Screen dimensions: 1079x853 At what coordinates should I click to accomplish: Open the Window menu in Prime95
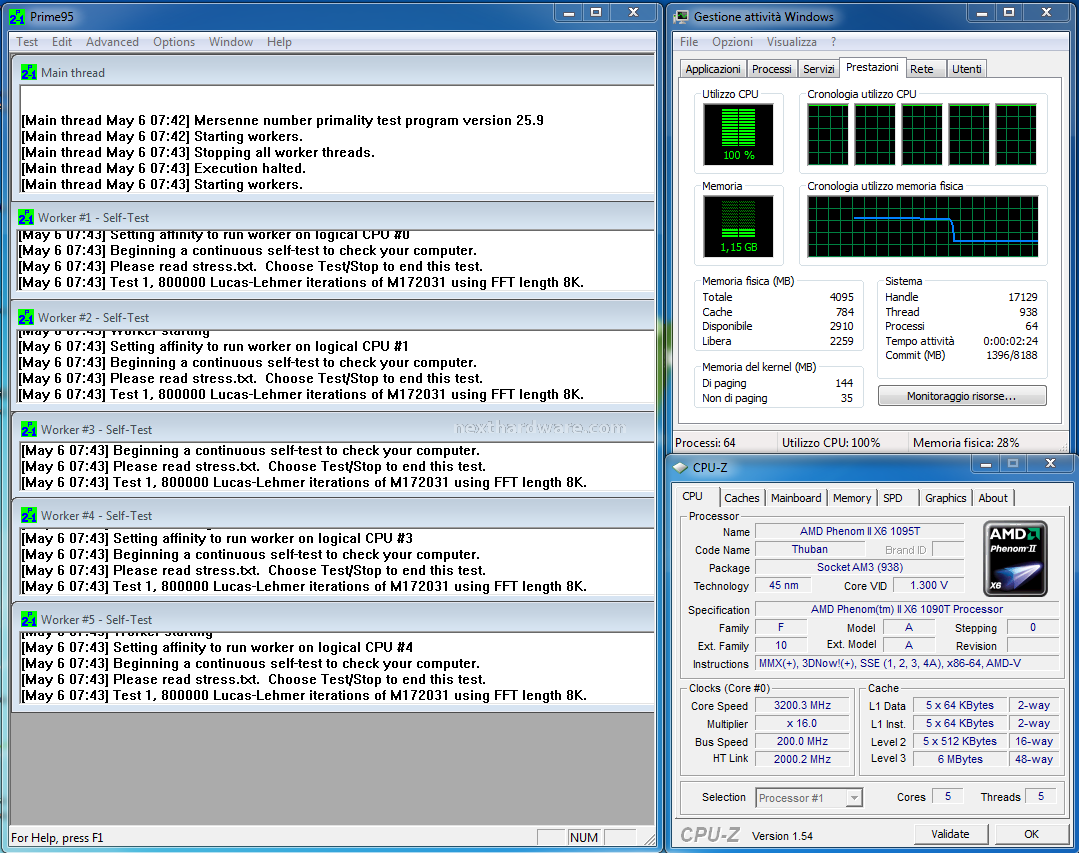pos(231,42)
